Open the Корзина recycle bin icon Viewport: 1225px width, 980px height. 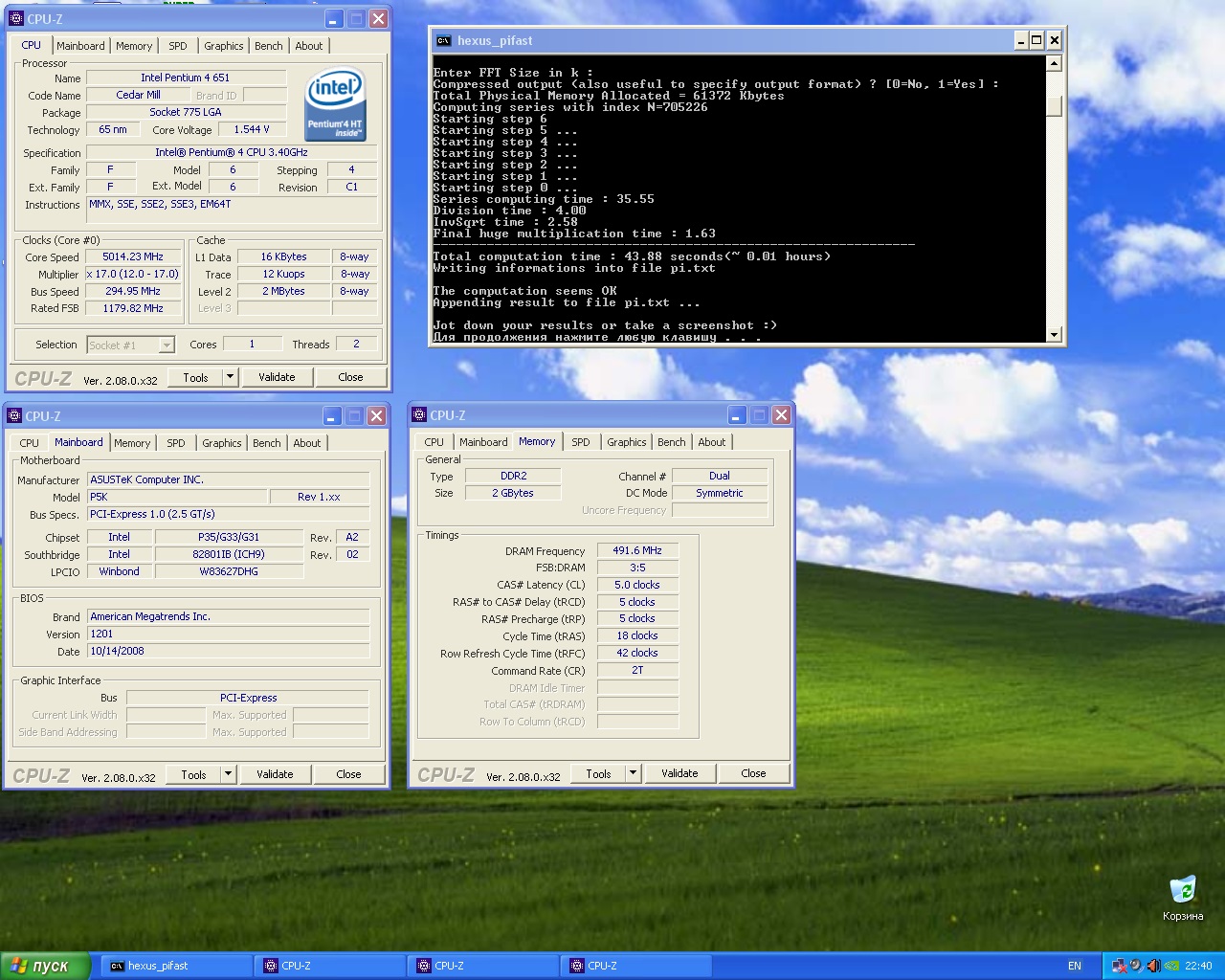click(x=1183, y=898)
